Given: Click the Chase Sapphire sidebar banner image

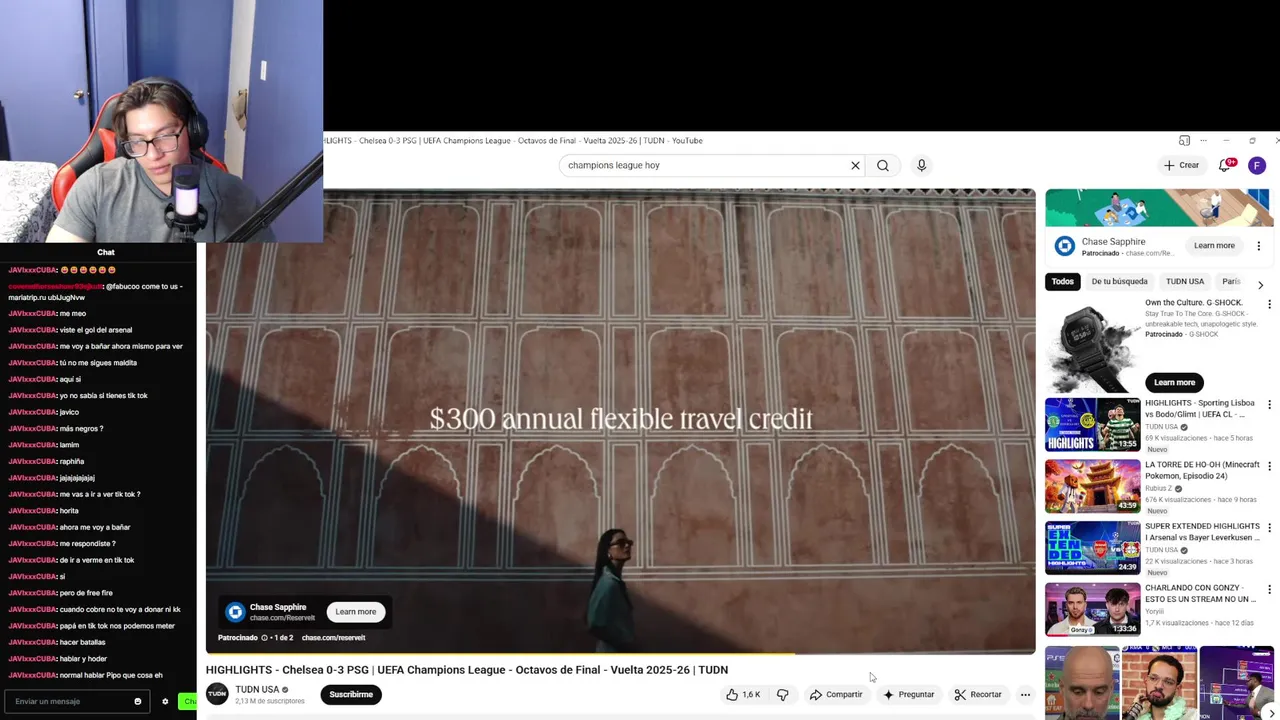Looking at the screenshot, I should [1159, 208].
